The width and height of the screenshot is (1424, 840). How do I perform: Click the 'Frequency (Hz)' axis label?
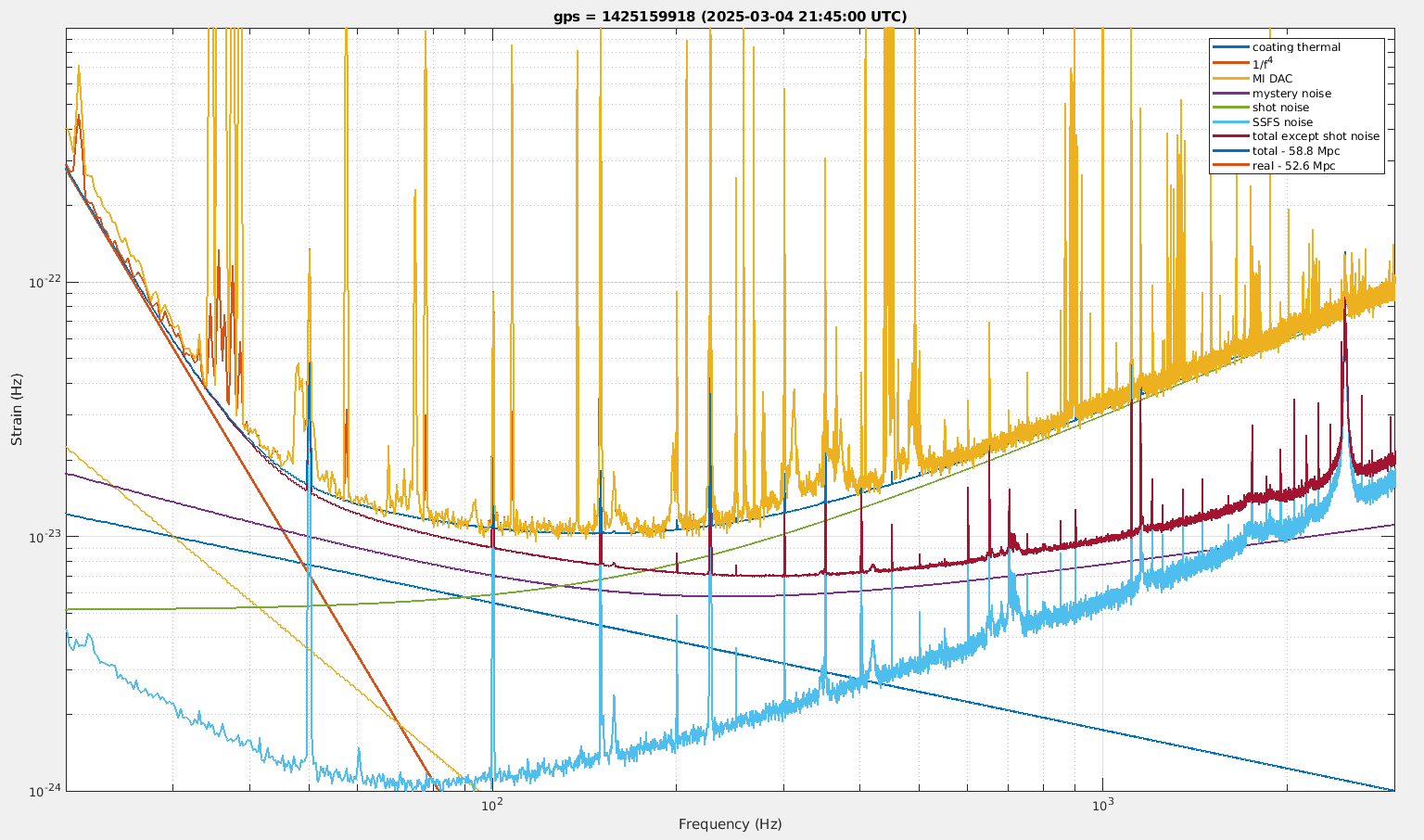click(730, 824)
